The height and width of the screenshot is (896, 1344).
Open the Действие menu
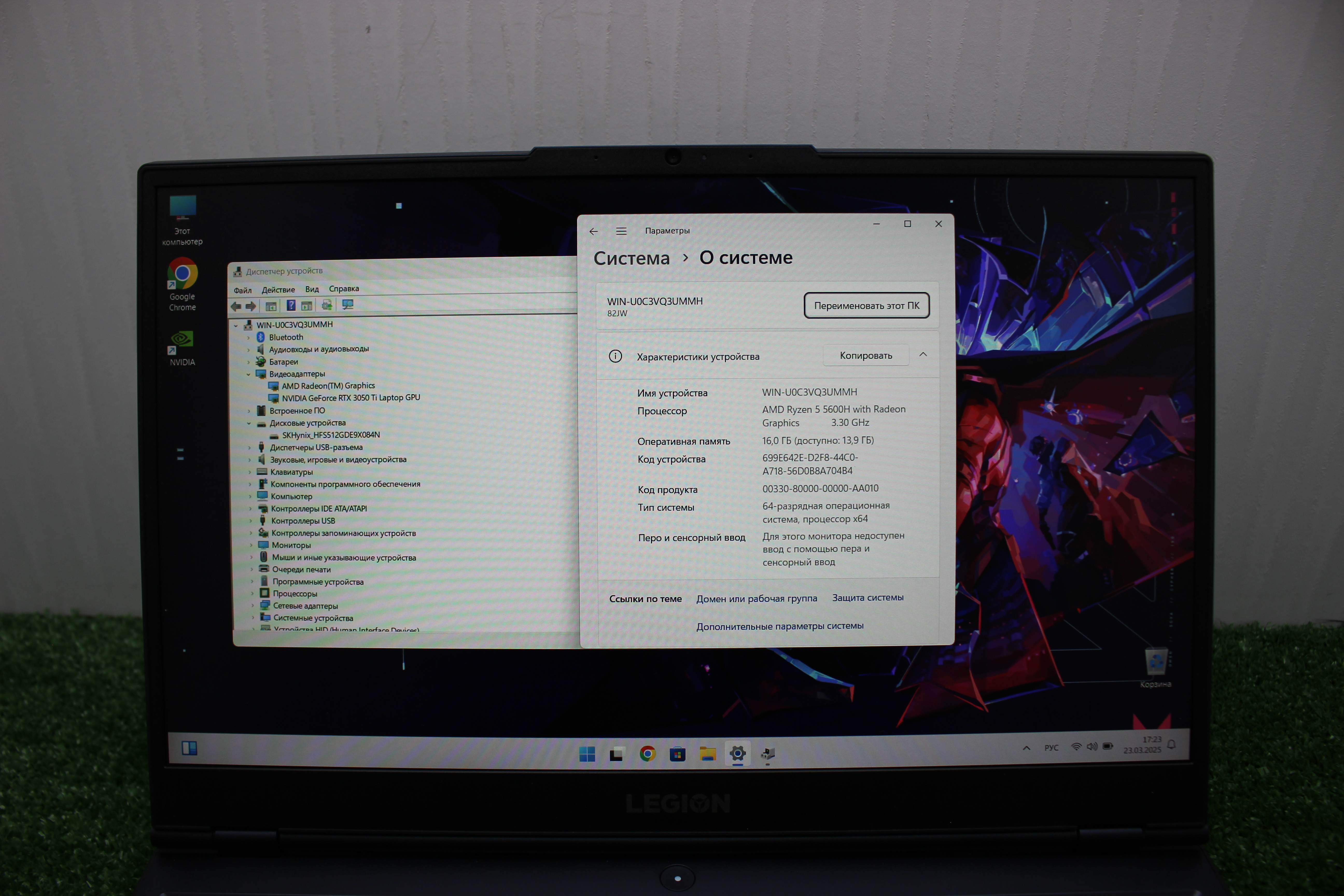(x=278, y=290)
